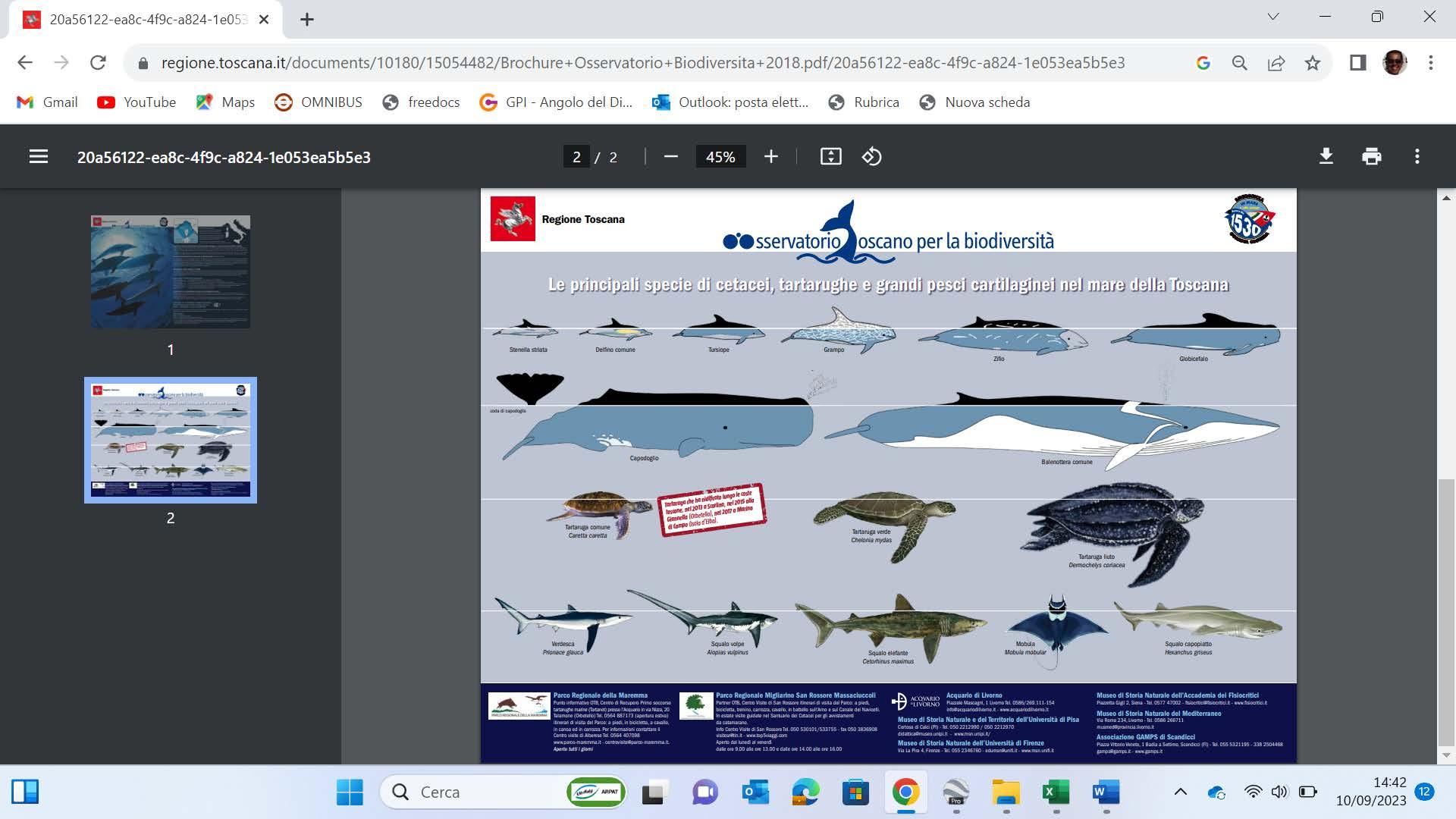
Task: Toggle Chrome side panel
Action: tap(1357, 63)
